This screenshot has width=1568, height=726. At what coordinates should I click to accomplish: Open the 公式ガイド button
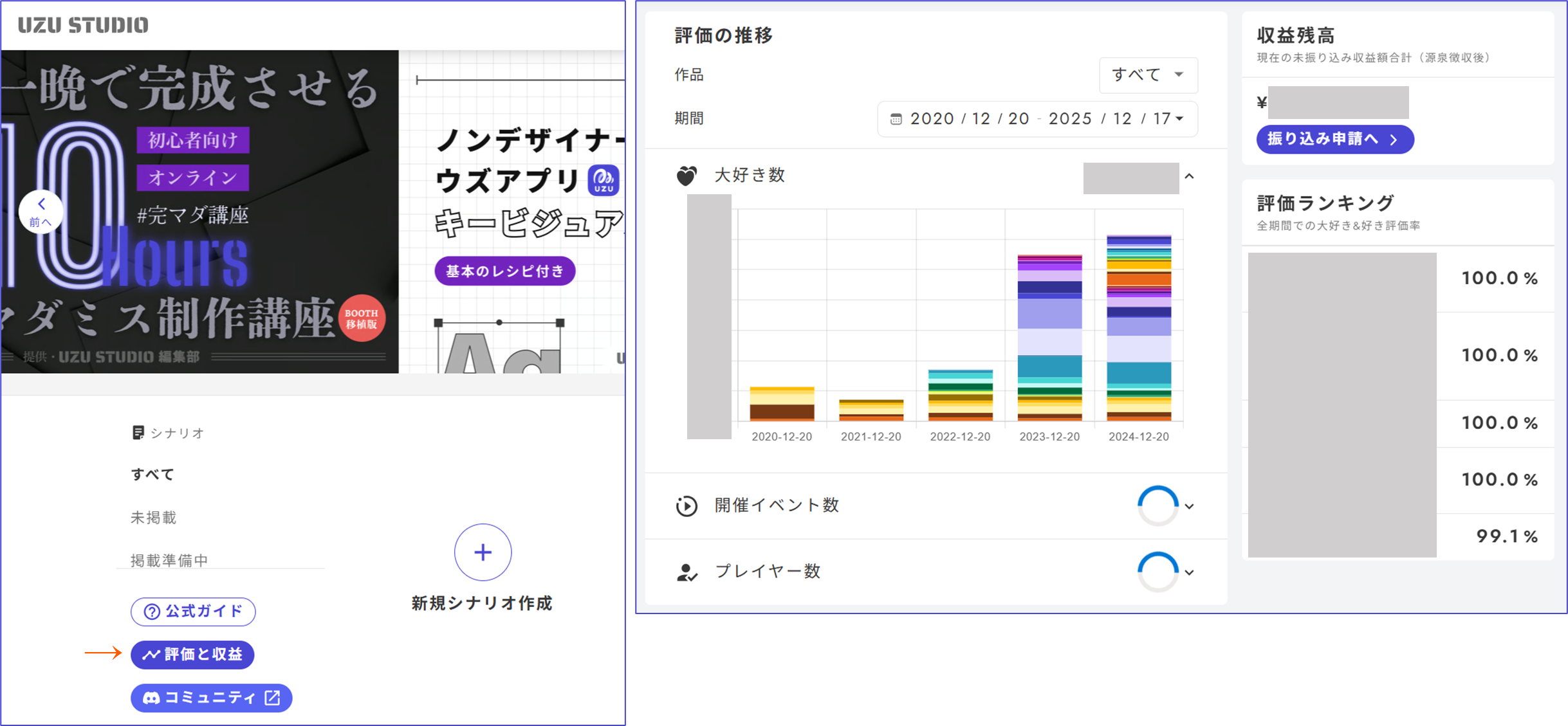193,611
